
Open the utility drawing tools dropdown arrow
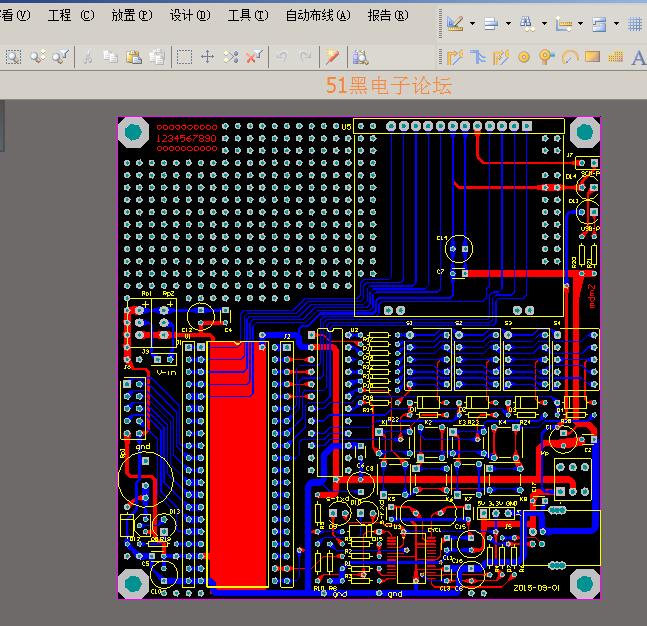472,23
